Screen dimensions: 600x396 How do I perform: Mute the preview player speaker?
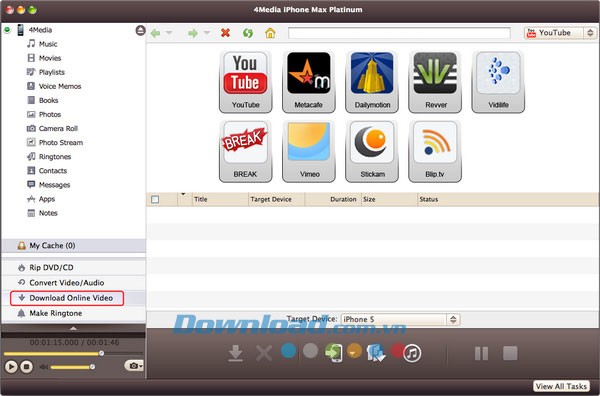click(44, 367)
